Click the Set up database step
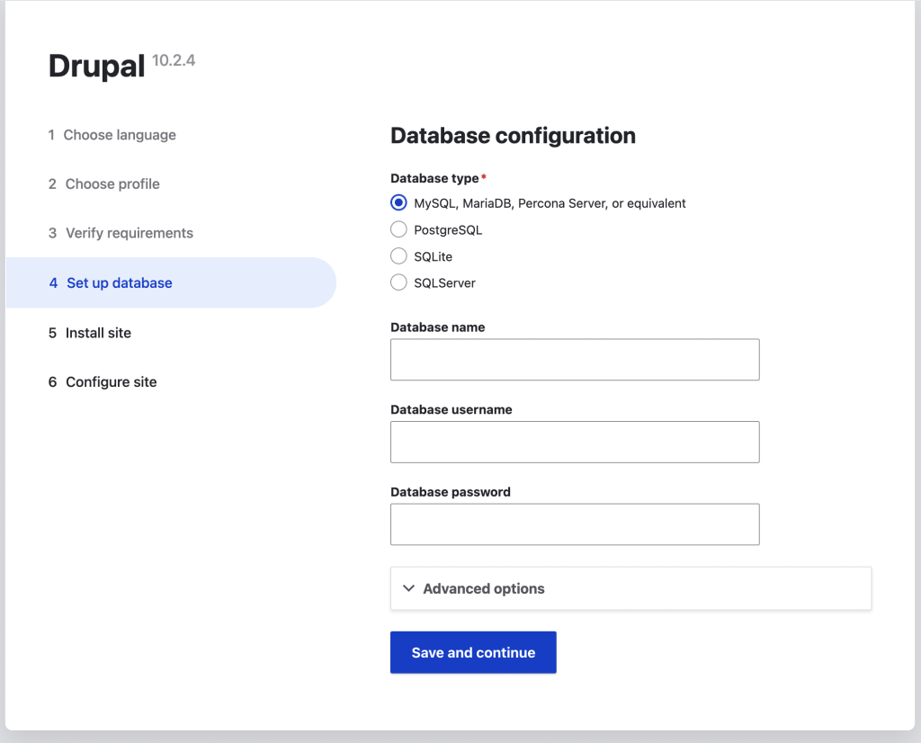Screen dimensions: 921x743 171,283
